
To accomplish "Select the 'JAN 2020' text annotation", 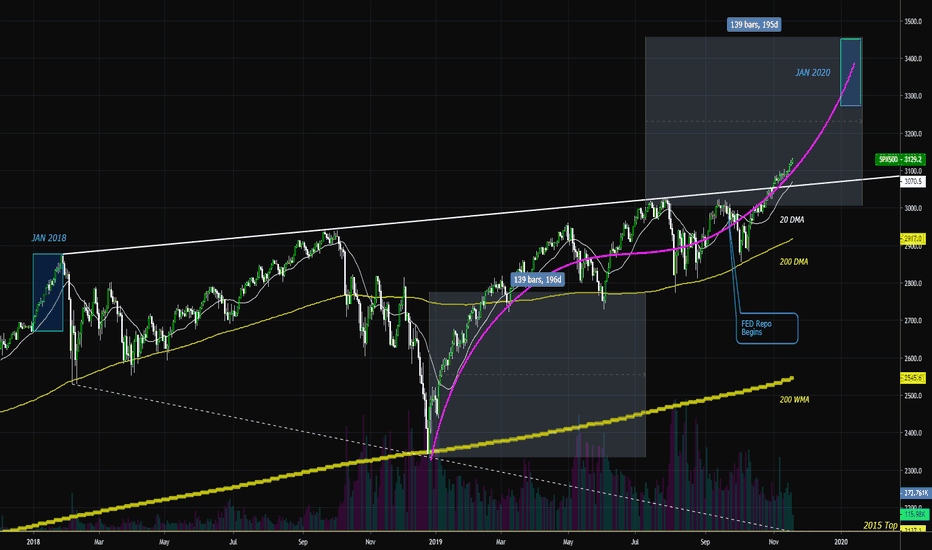I will pos(813,73).
